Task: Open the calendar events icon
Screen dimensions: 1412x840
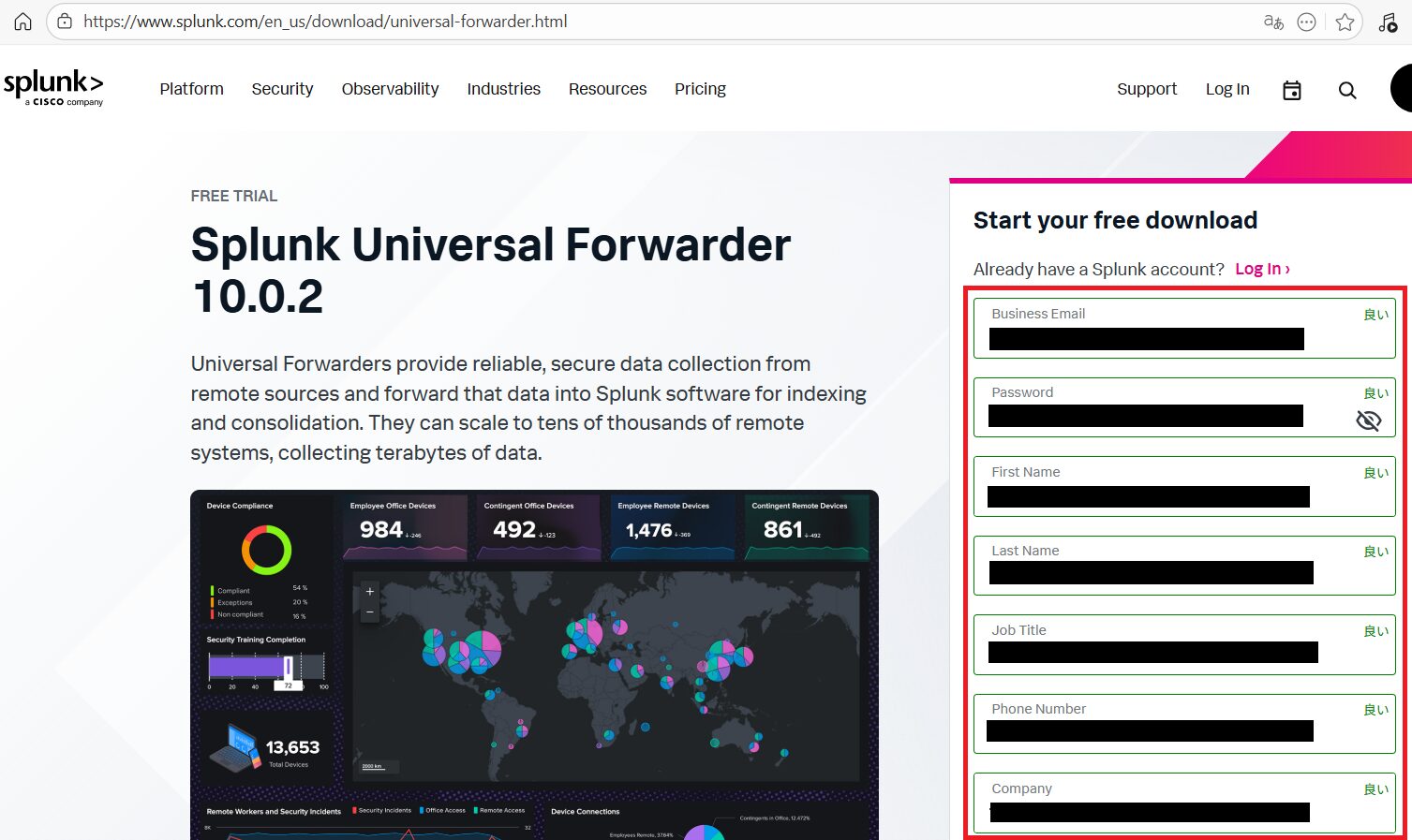Action: (1292, 90)
